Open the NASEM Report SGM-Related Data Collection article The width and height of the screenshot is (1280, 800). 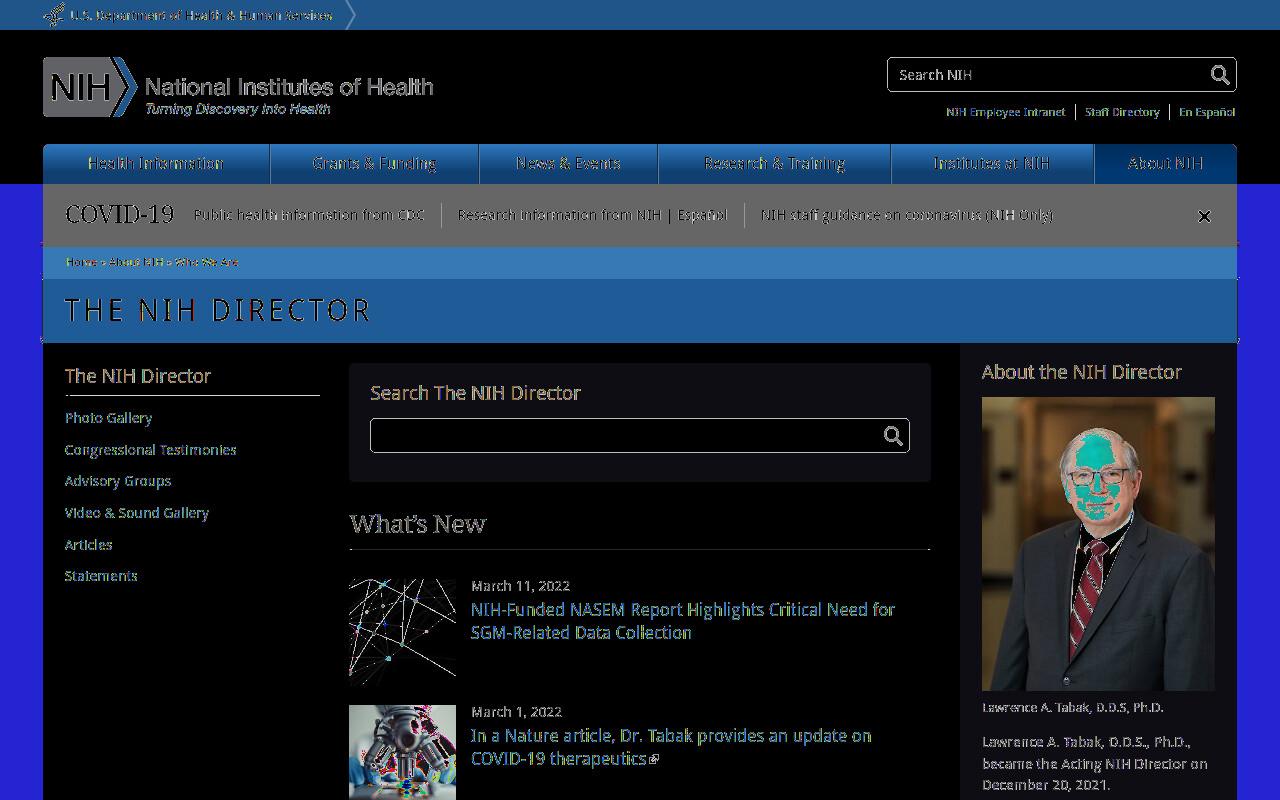pos(683,621)
